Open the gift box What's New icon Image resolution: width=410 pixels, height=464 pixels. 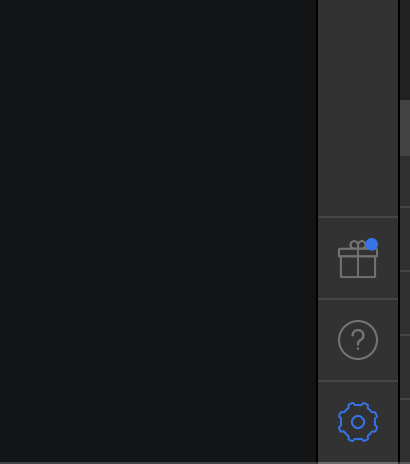[358, 259]
